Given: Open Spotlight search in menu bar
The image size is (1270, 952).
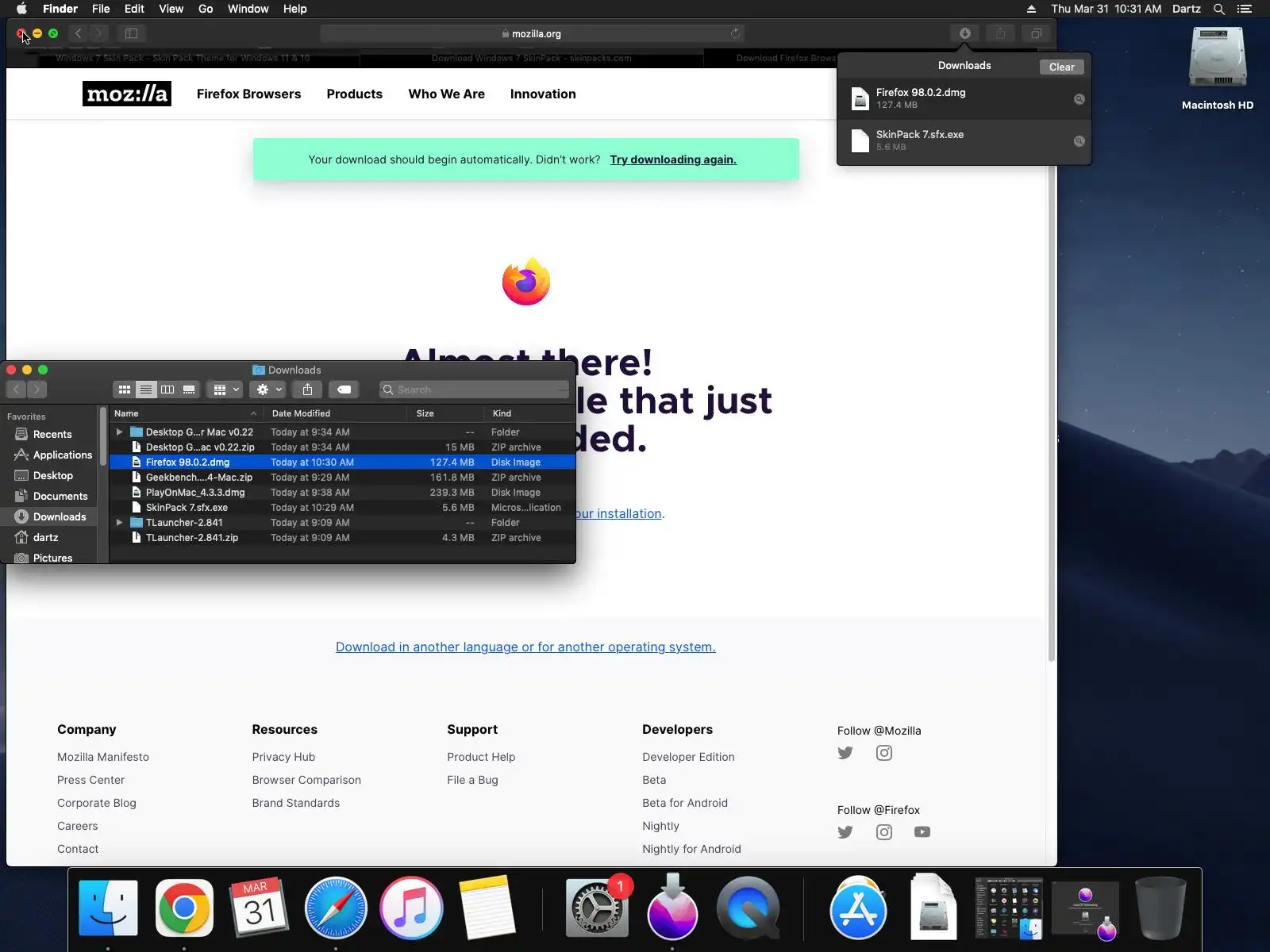Looking at the screenshot, I should 1219,9.
